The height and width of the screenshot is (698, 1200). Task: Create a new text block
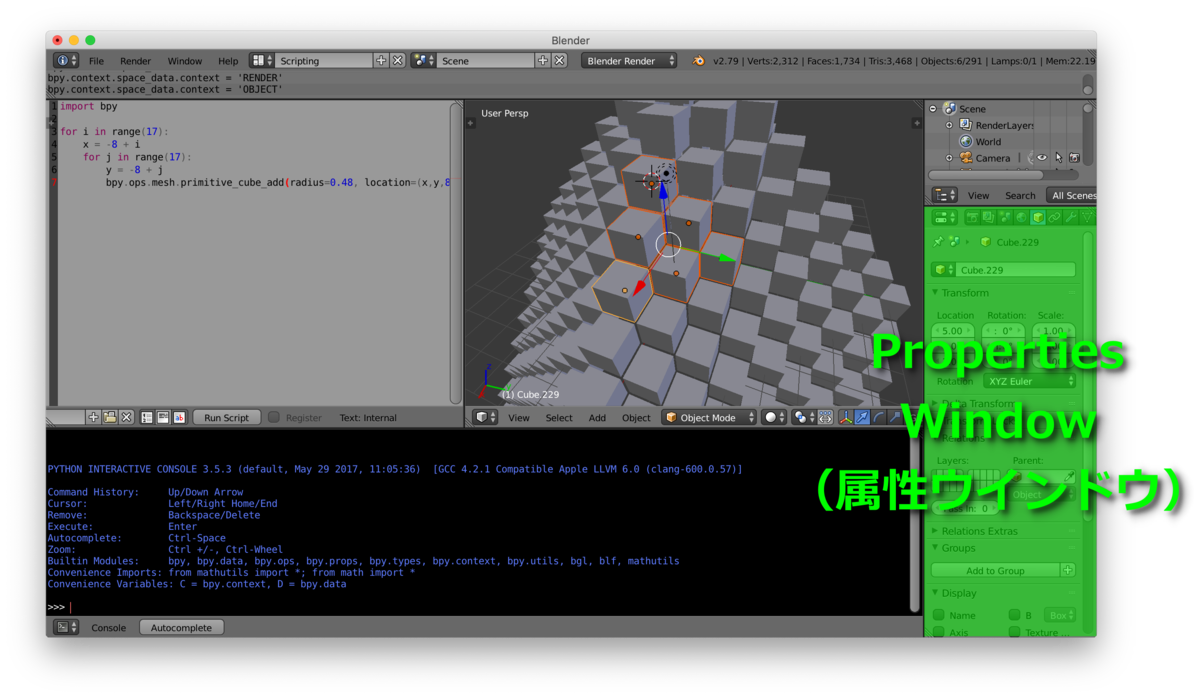point(93,417)
